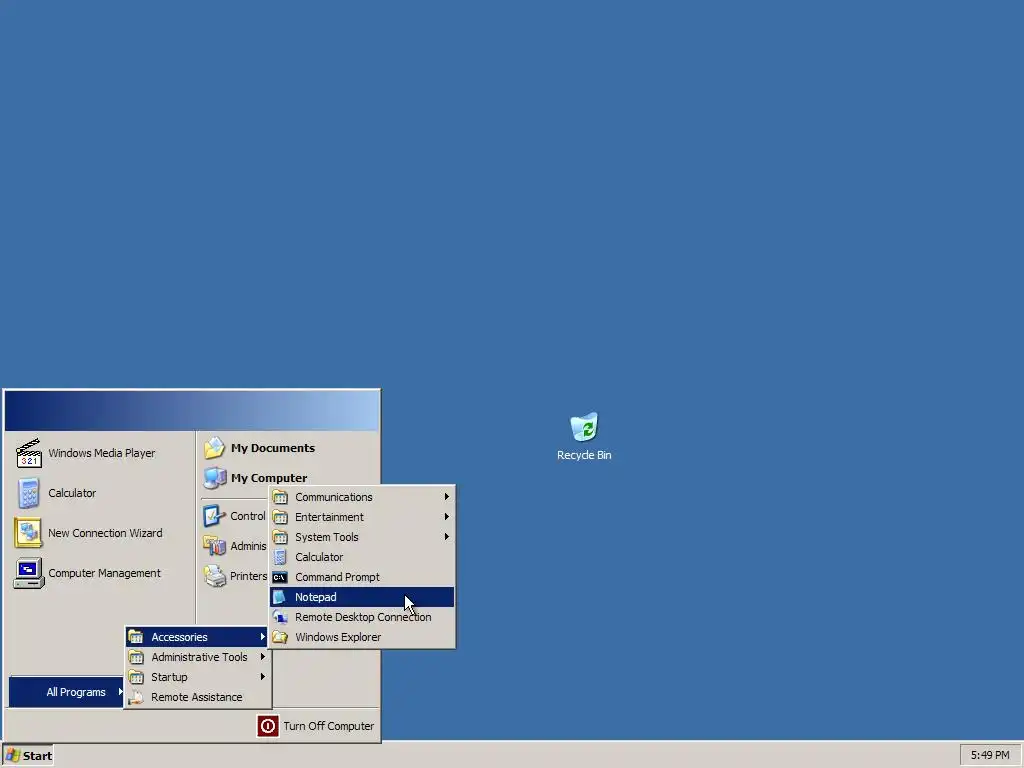Click the Entertainment folder icon
The width and height of the screenshot is (1024, 768).
coord(280,517)
